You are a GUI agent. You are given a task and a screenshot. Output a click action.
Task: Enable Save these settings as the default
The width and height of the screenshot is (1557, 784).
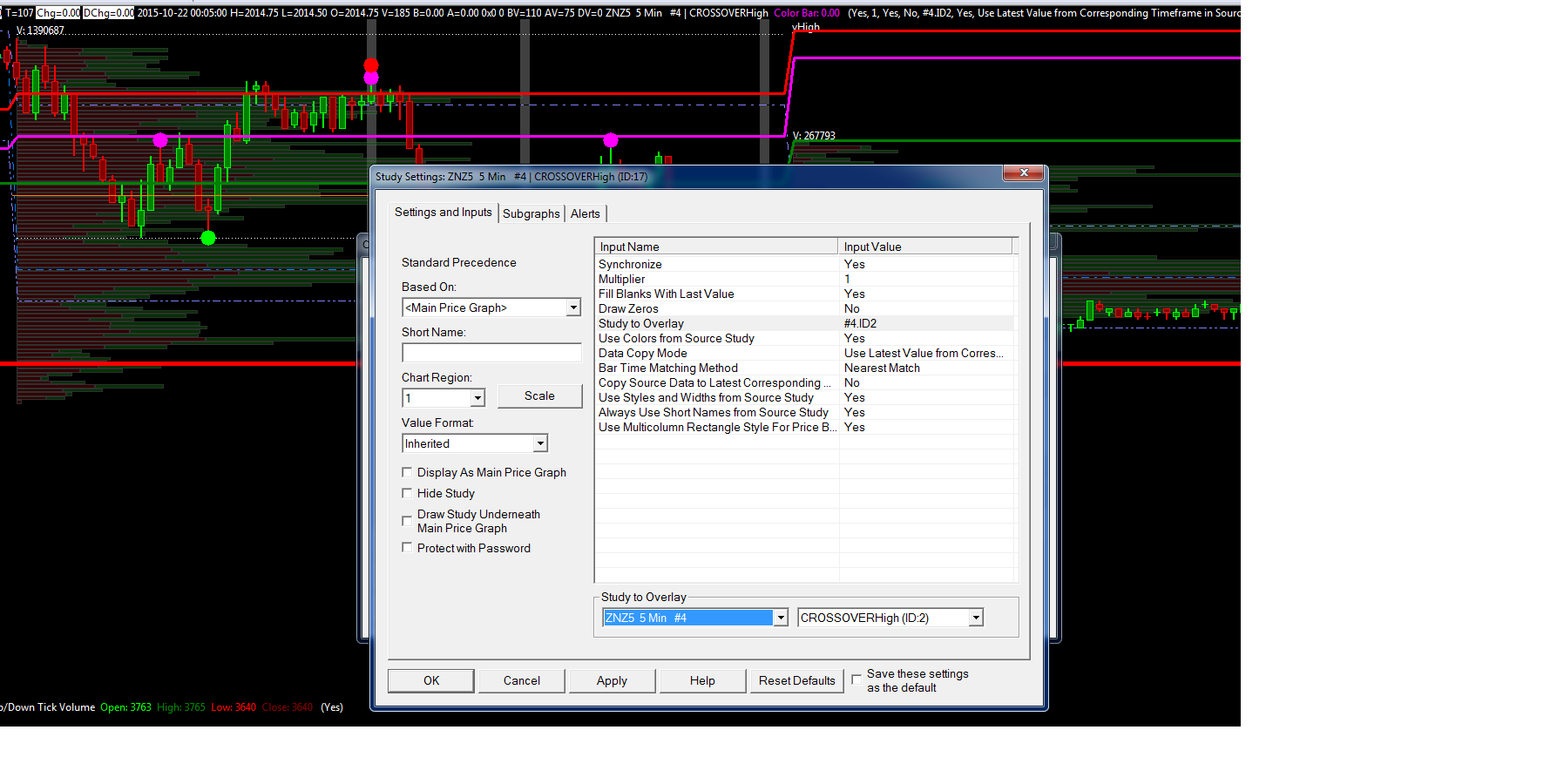tap(856, 679)
